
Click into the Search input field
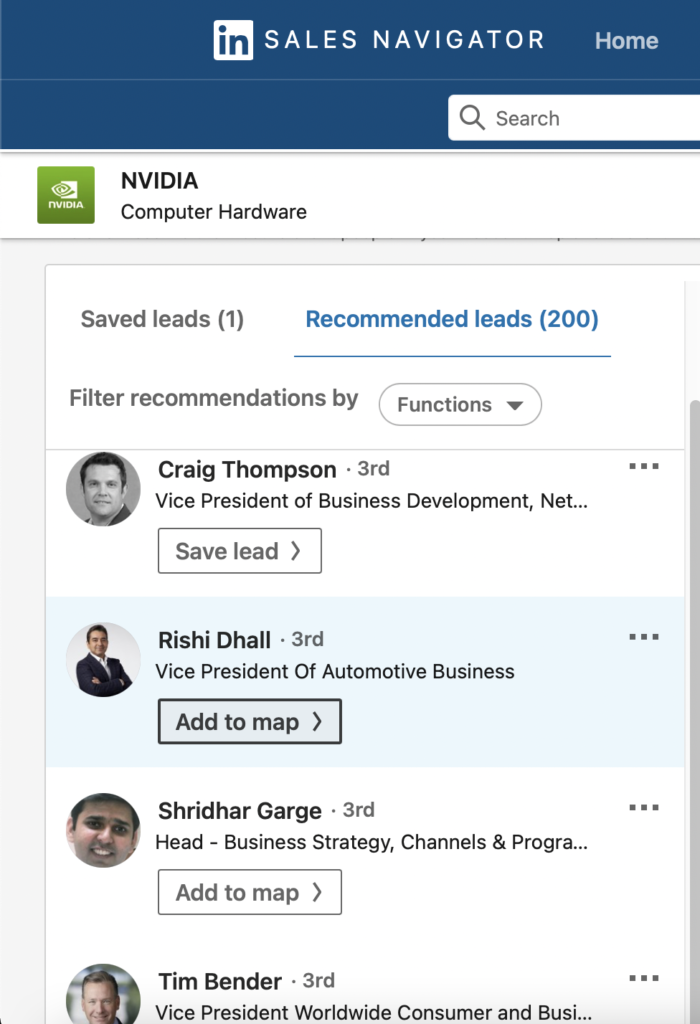[590, 118]
